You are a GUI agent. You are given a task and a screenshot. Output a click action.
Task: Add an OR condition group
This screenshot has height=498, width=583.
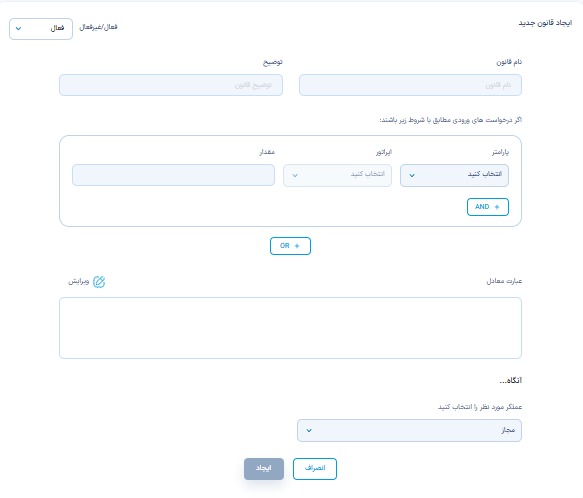(x=290, y=246)
